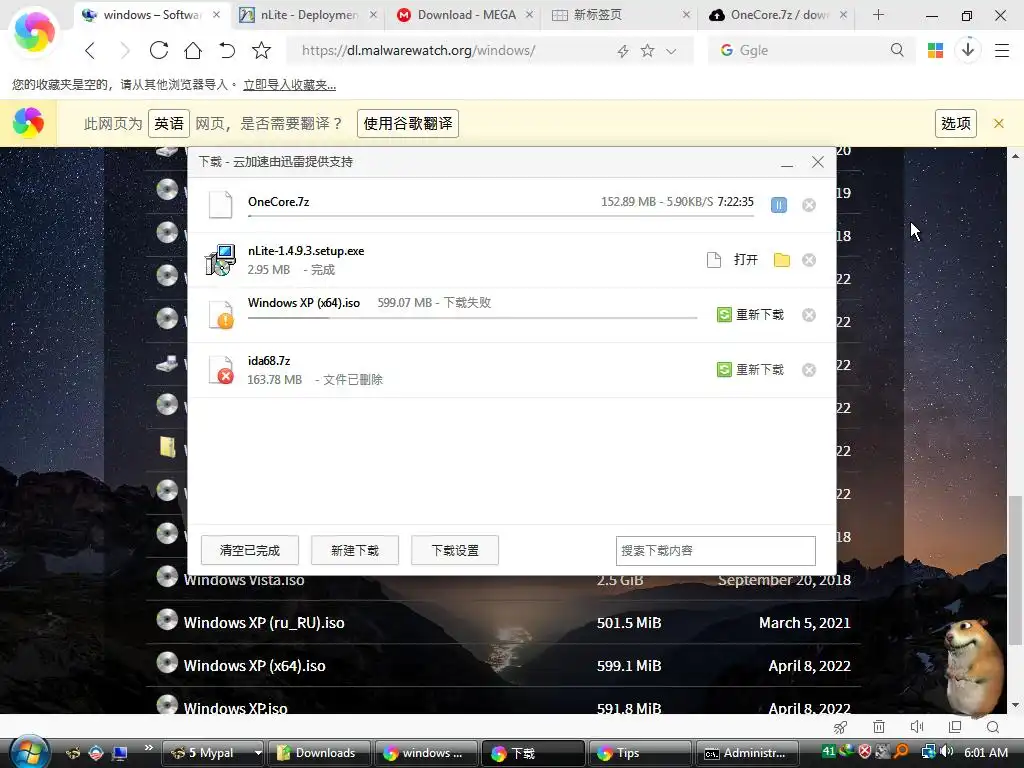Remove OneCore.7z from download list
Screen dimensions: 1024x768
pyautogui.click(x=808, y=205)
